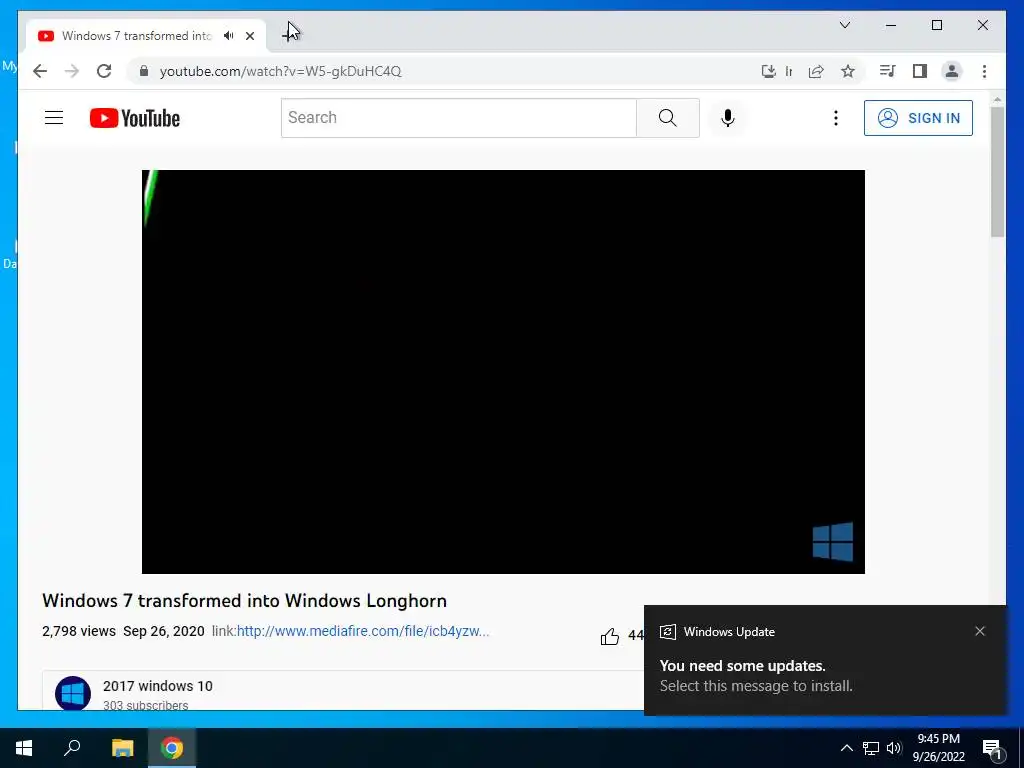Image resolution: width=1024 pixels, height=768 pixels.
Task: Open Chrome three-dot menu
Action: (984, 71)
